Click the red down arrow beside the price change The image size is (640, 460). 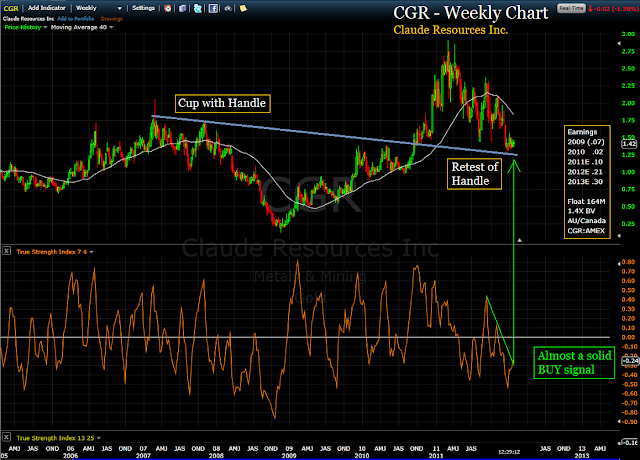pos(590,9)
